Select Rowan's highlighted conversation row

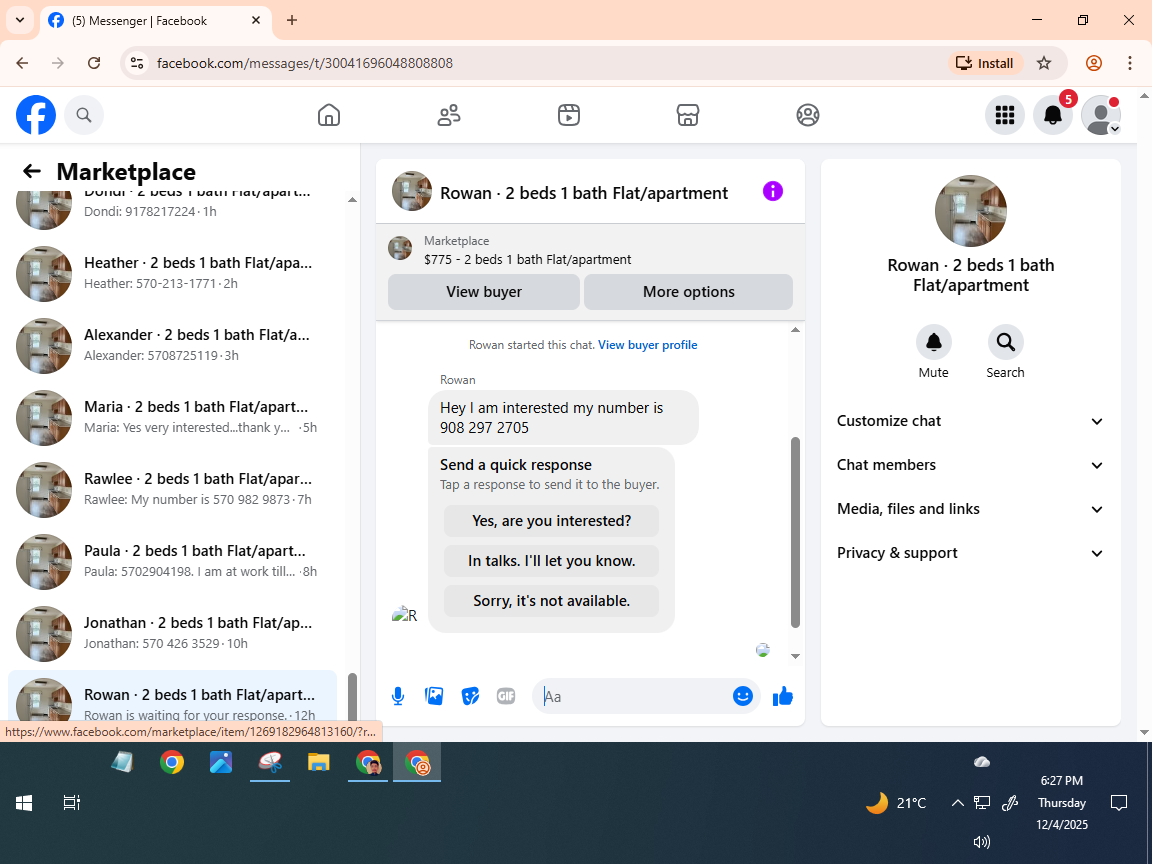(x=173, y=696)
